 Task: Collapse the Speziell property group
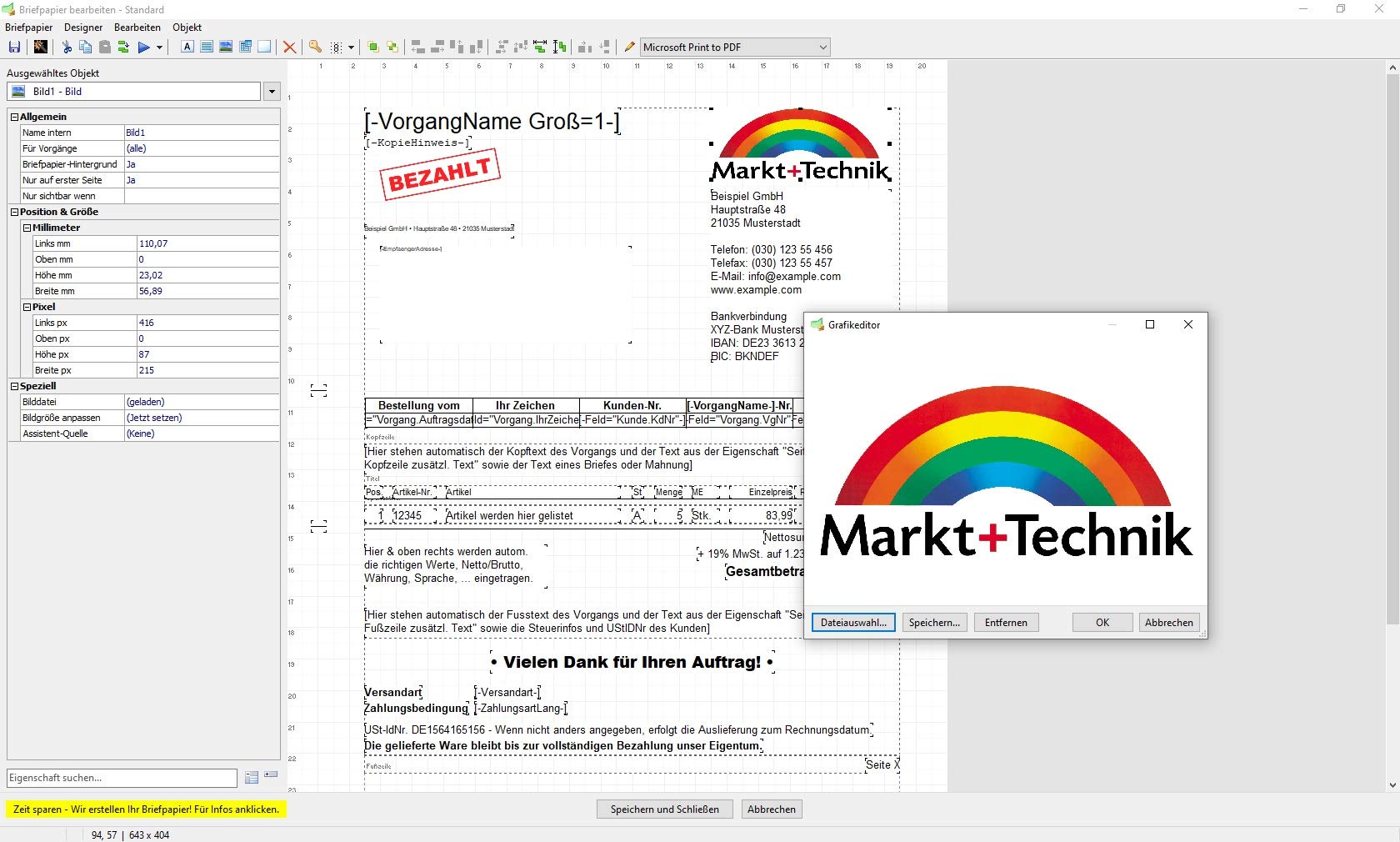click(x=14, y=386)
